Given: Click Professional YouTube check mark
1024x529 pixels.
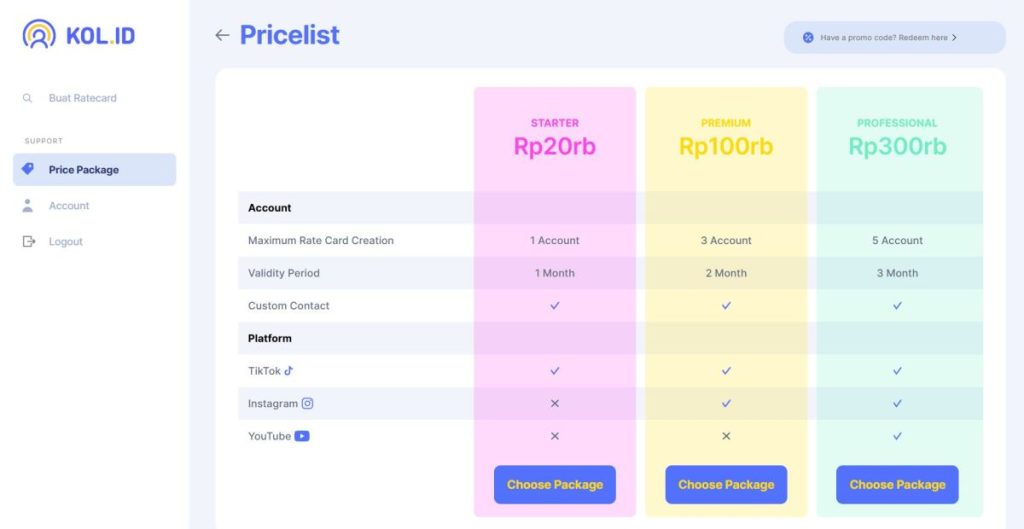Looking at the screenshot, I should tap(897, 436).
